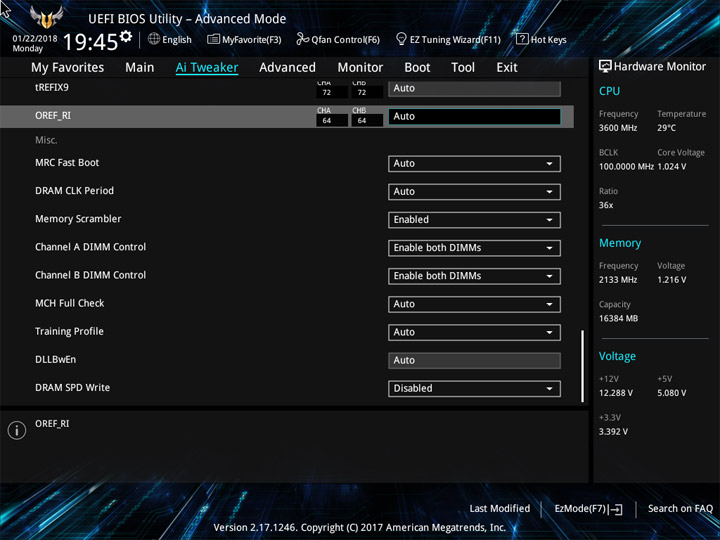Click the EZ Tuning Wizard bulb icon

pyautogui.click(x=401, y=39)
